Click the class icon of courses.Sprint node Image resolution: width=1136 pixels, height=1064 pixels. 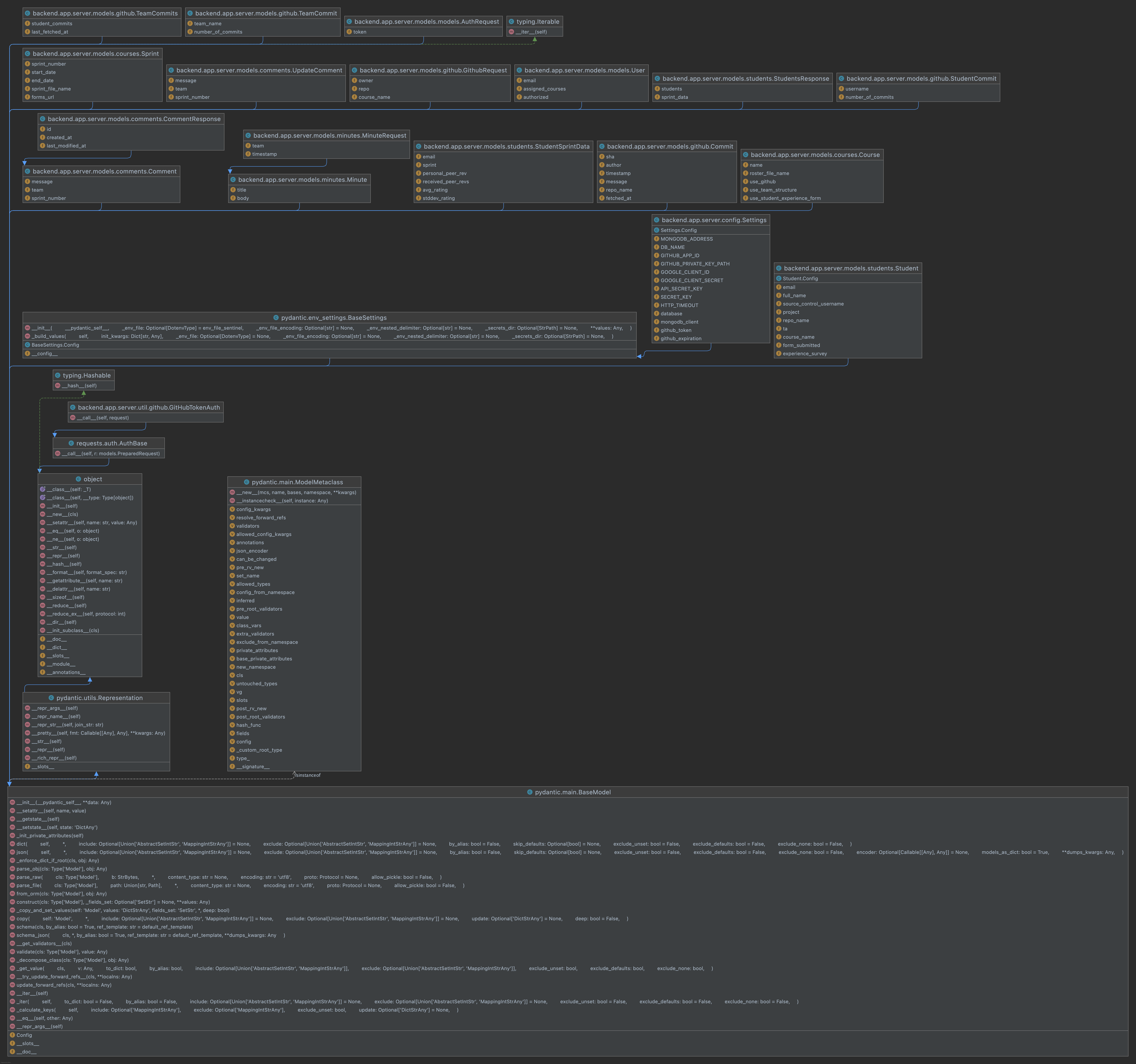(x=27, y=54)
